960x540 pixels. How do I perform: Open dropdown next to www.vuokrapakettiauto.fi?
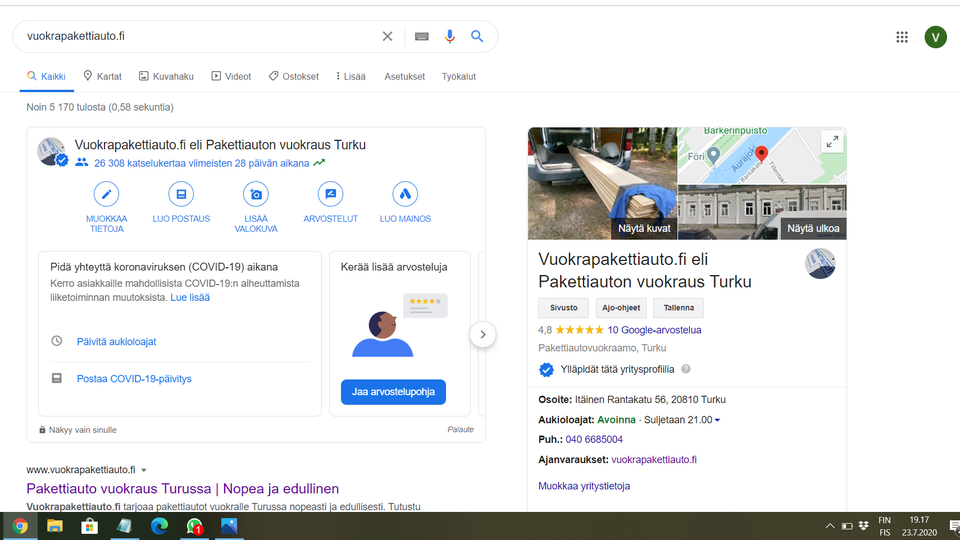pyautogui.click(x=144, y=470)
